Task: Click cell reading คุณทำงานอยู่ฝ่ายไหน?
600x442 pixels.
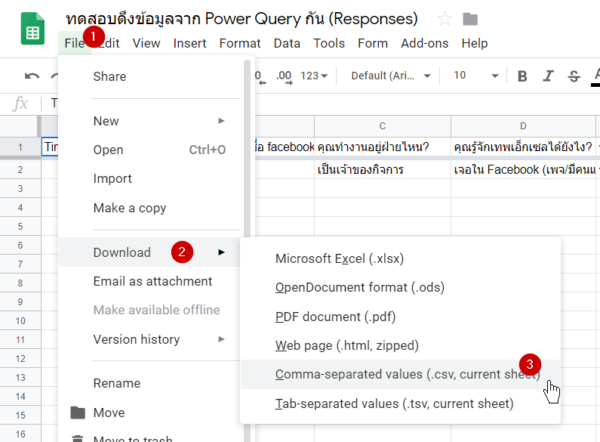Action: pos(382,147)
